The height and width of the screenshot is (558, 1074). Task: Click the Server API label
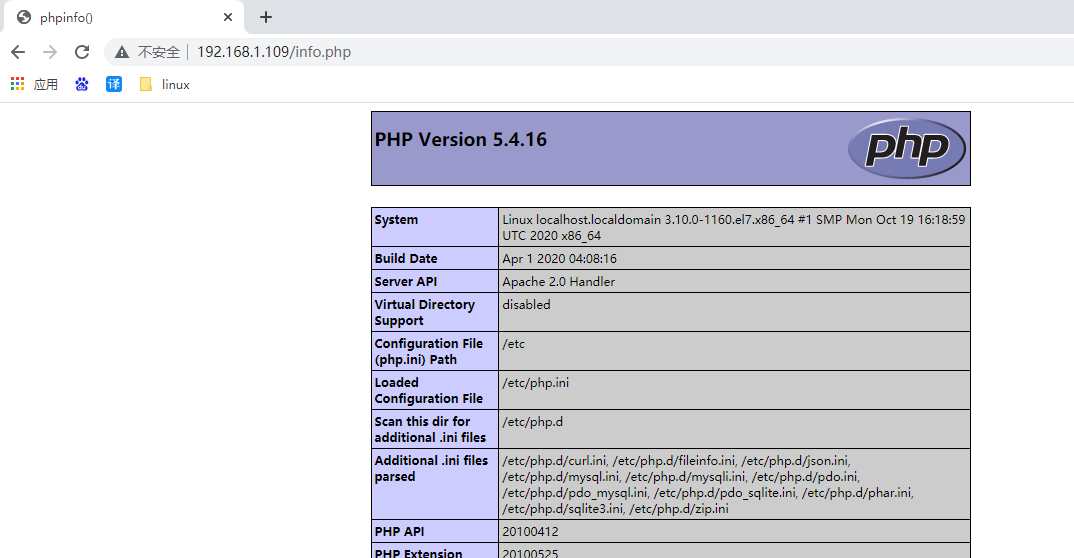[x=405, y=281]
